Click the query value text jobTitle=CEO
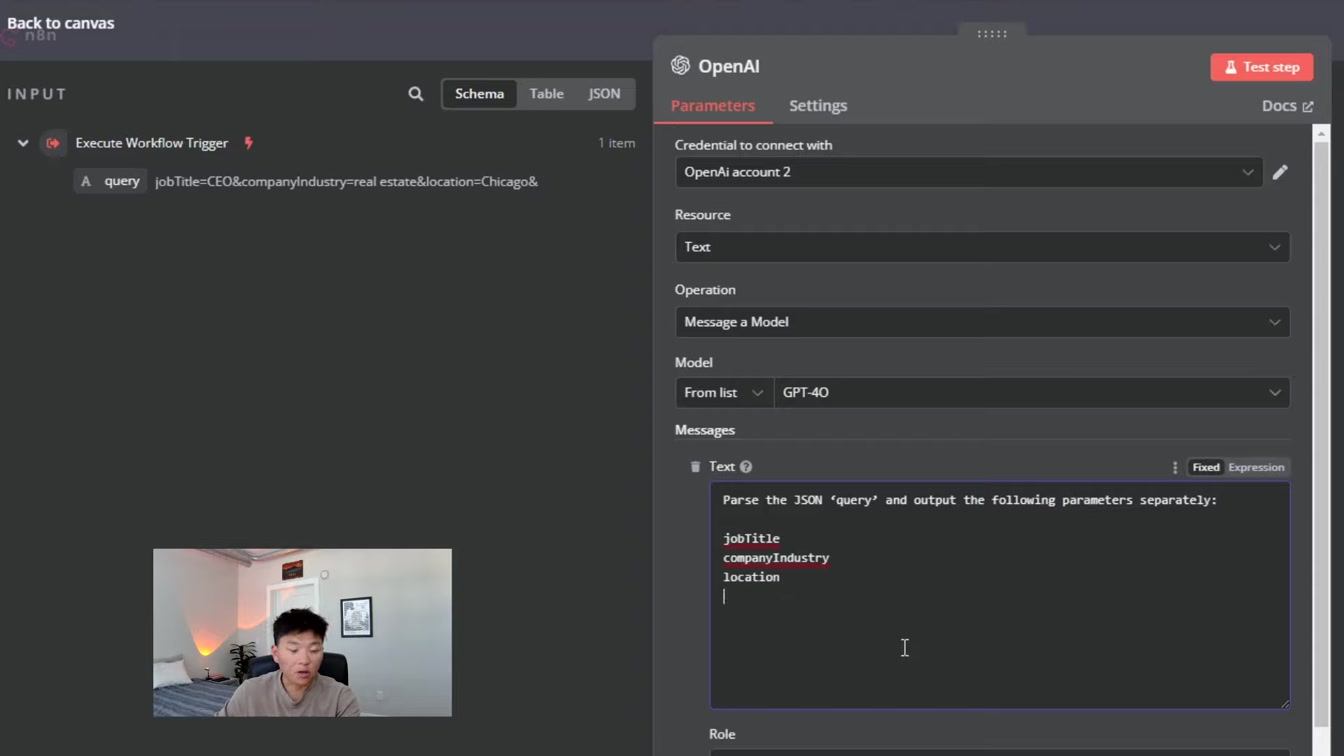 [346, 181]
